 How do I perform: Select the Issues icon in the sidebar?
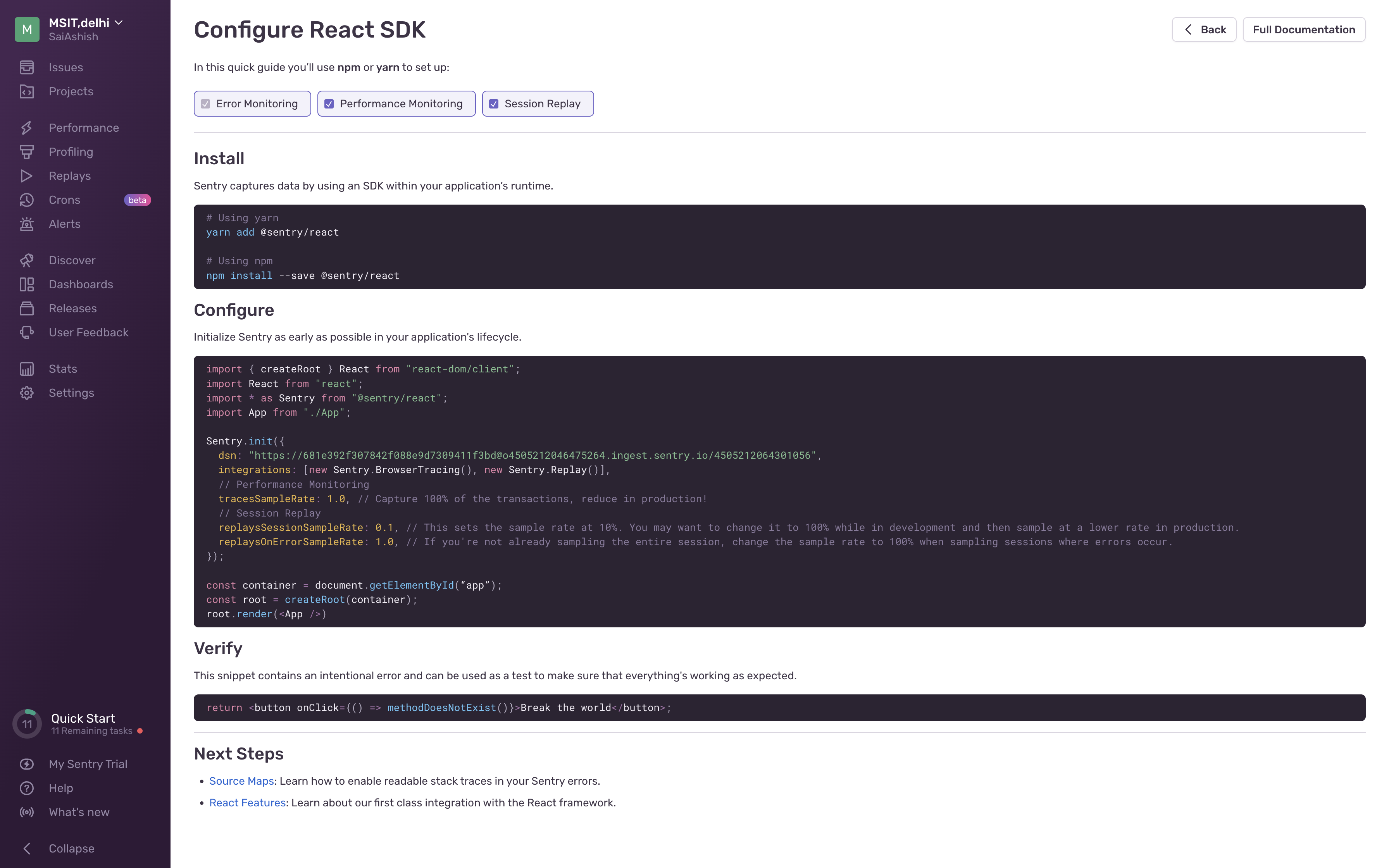[27, 67]
